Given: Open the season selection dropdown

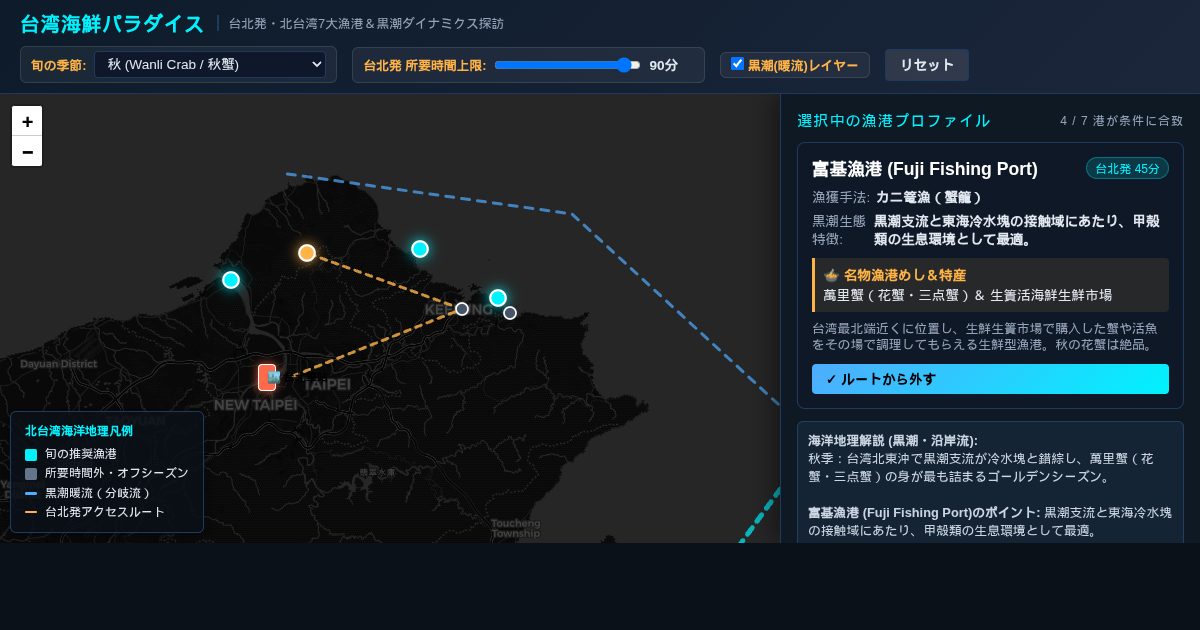Looking at the screenshot, I should (x=210, y=65).
